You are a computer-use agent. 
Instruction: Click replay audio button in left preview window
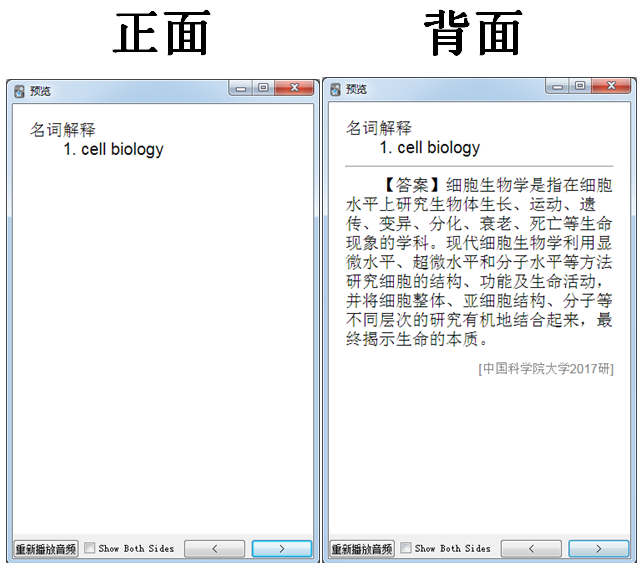(46, 549)
